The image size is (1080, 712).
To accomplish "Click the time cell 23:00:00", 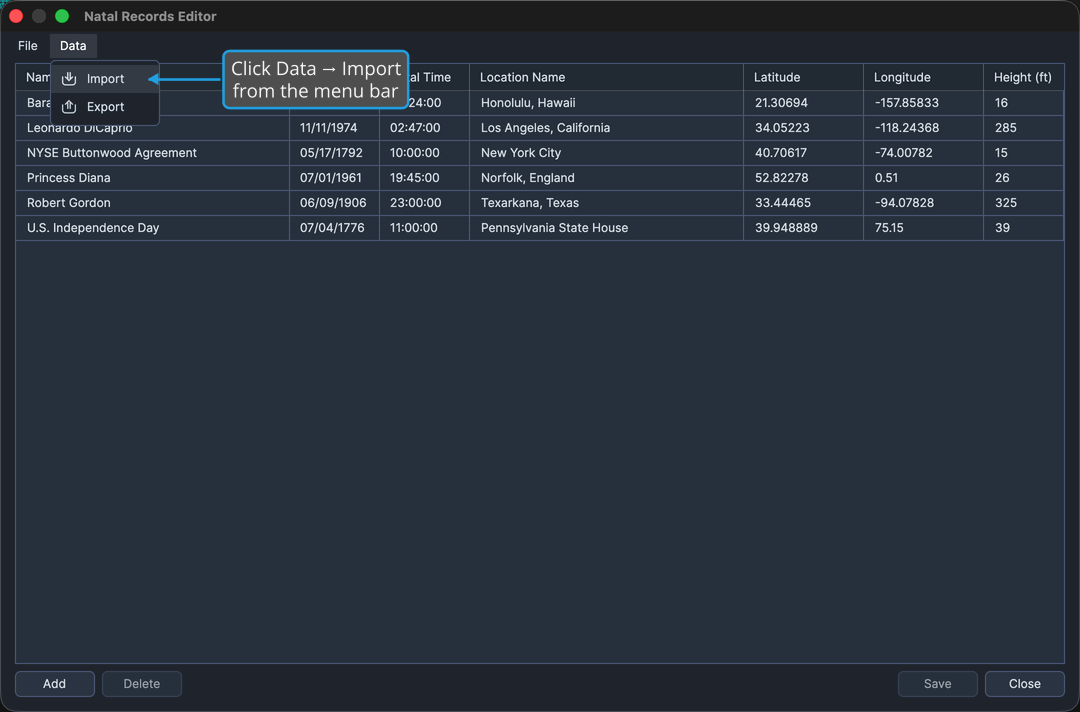I will pyautogui.click(x=424, y=203).
